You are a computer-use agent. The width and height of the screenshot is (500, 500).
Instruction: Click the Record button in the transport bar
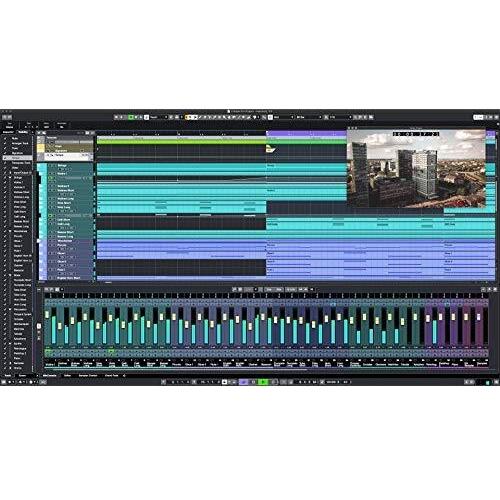point(275,382)
